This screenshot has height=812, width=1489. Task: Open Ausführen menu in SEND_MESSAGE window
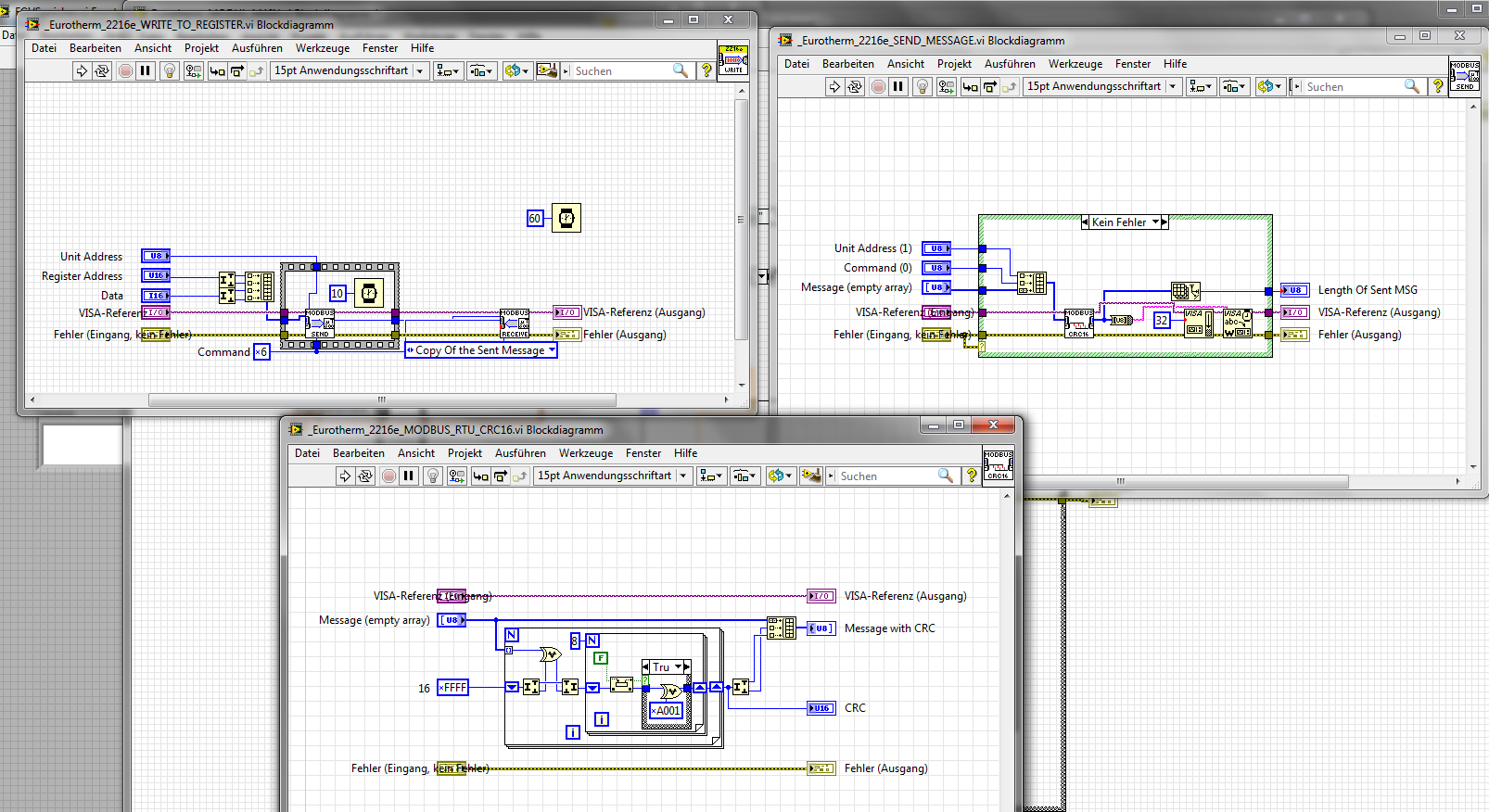1009,64
